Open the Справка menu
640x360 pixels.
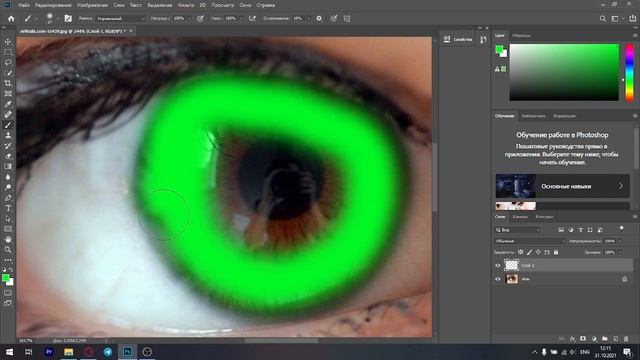coord(266,5)
